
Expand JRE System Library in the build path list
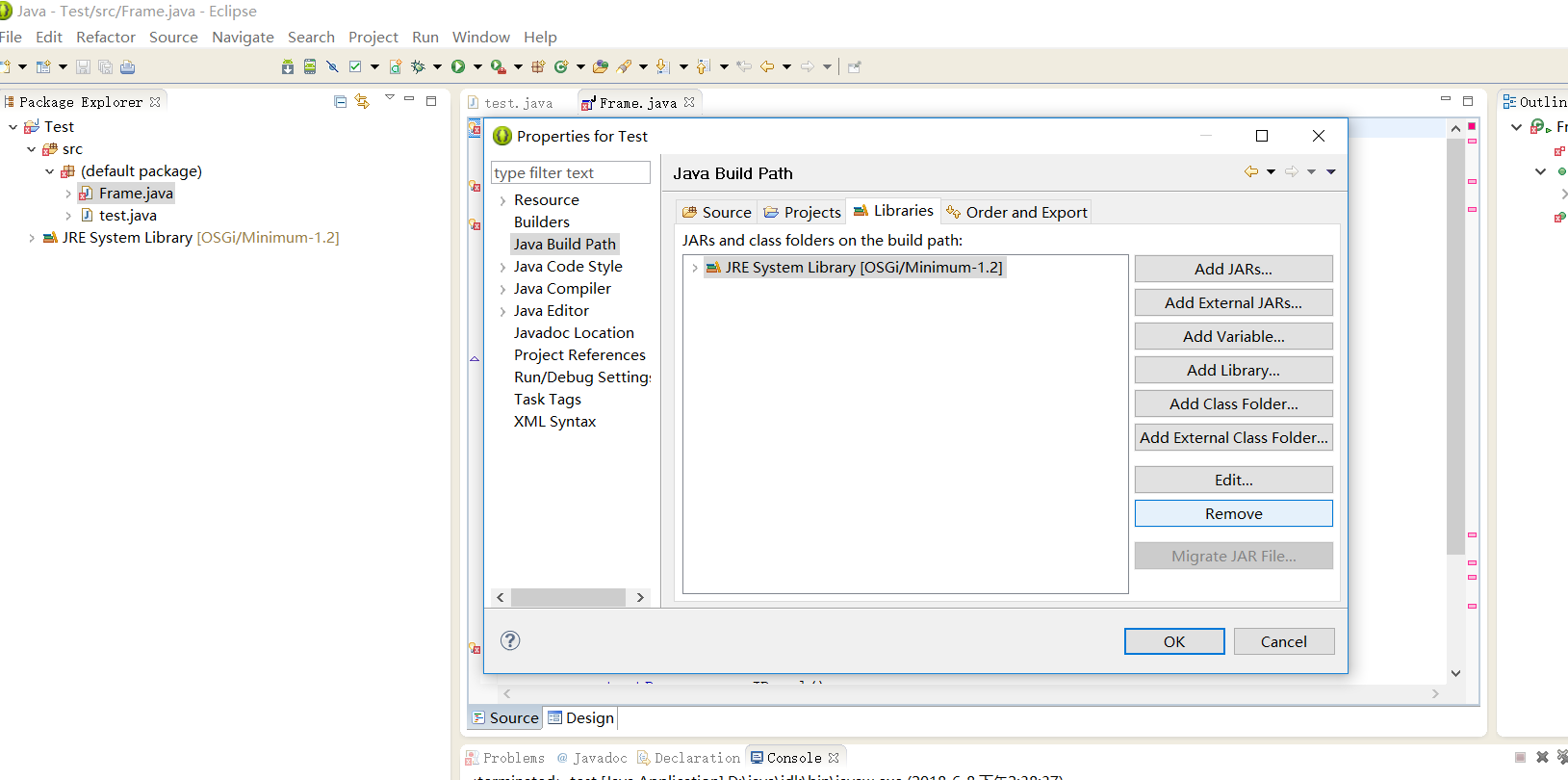694,268
